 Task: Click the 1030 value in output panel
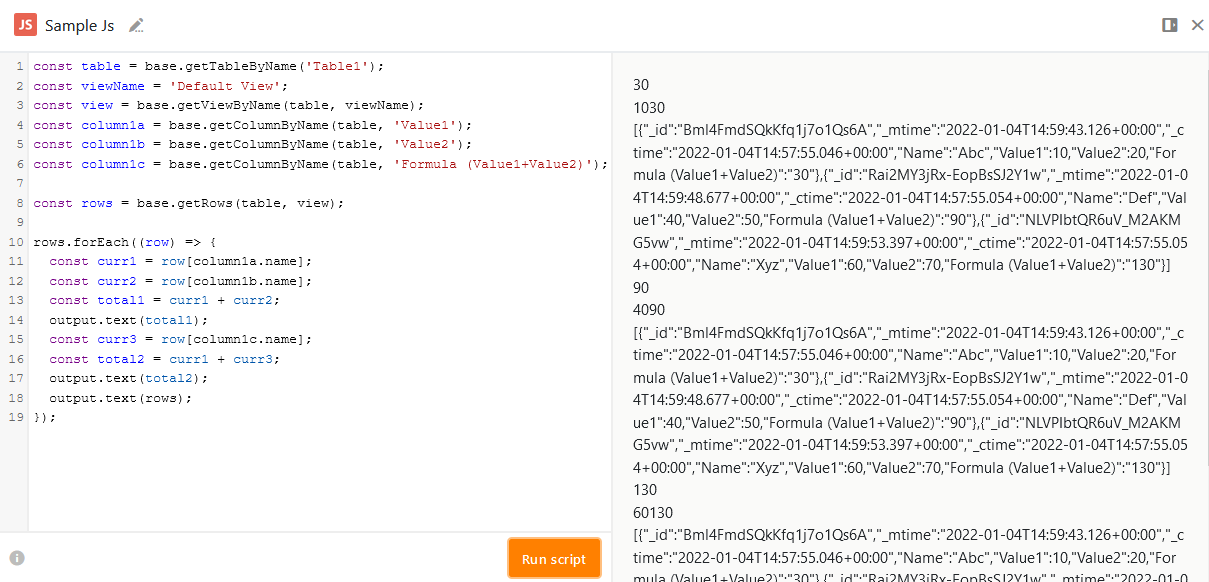point(649,107)
